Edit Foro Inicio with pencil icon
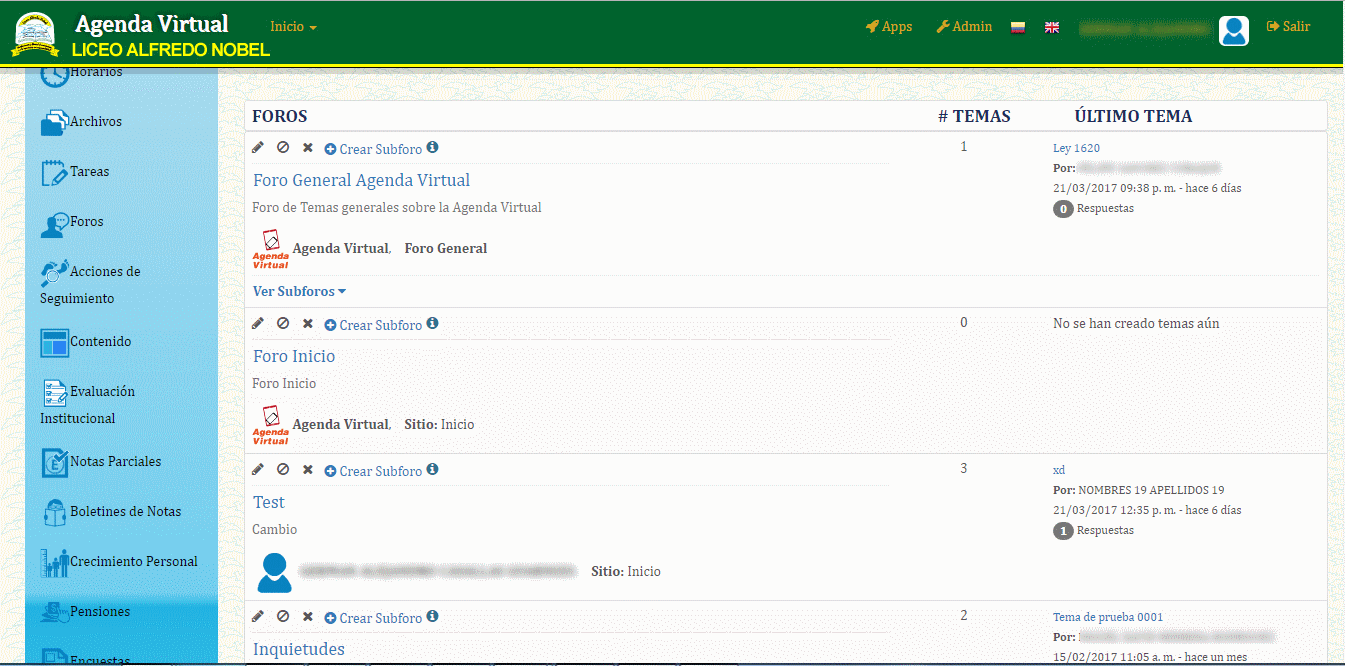Viewport: 1345px width, 666px height. pos(258,324)
